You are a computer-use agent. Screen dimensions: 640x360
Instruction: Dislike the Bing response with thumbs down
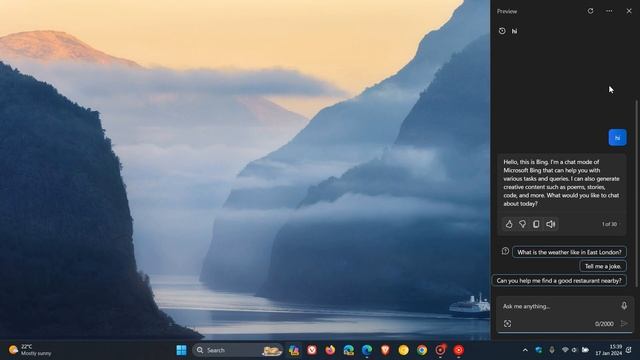(x=522, y=224)
